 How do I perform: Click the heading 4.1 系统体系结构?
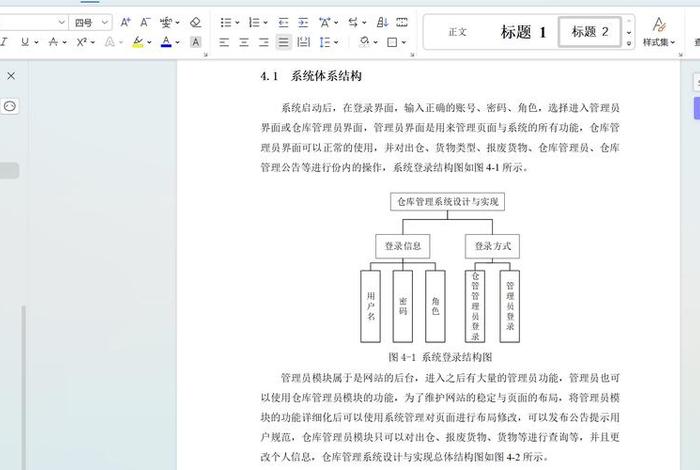311,76
